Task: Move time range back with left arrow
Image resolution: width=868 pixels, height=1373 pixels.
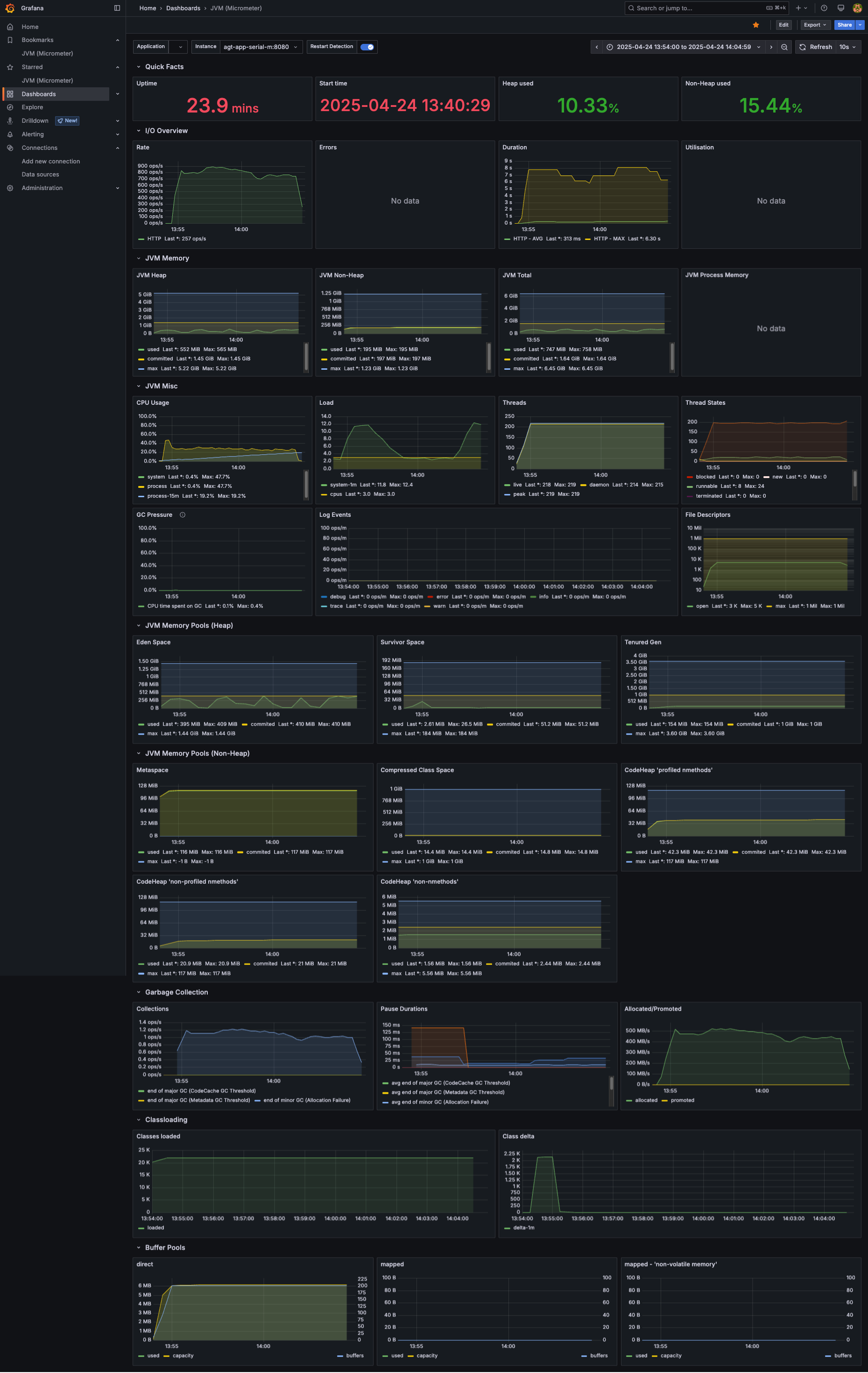Action: click(597, 47)
